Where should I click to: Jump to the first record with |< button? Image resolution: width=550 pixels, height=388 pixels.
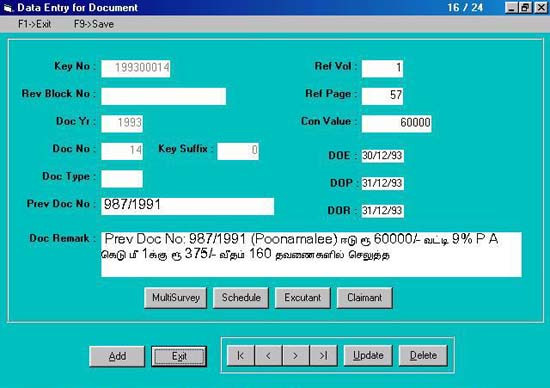pyautogui.click(x=241, y=355)
